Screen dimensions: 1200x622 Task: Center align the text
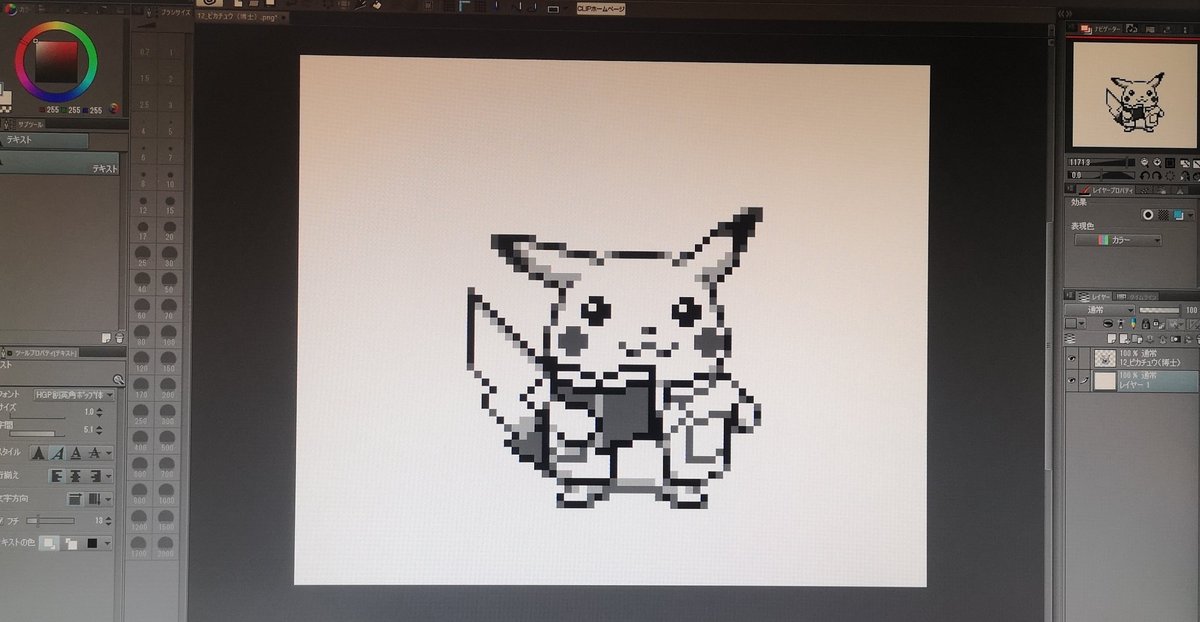click(x=74, y=476)
